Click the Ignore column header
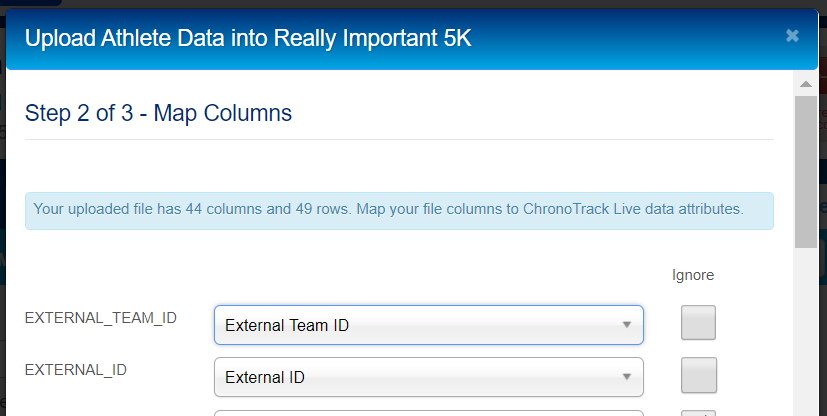The width and height of the screenshot is (827, 416). coord(693,275)
